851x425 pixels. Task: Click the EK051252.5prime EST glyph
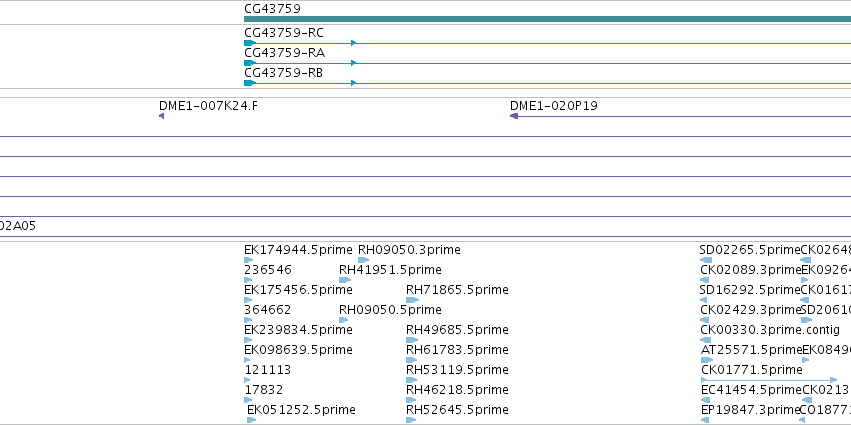pos(251,420)
